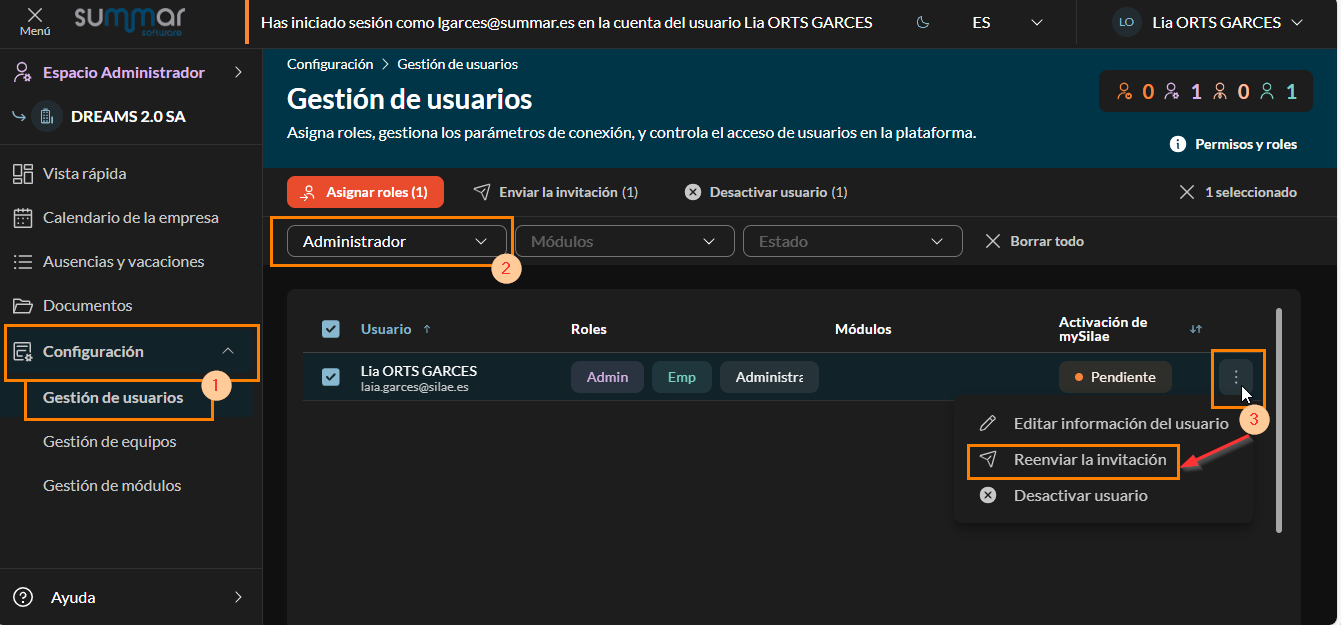Open the Estado filter dropdown

[x=852, y=241]
